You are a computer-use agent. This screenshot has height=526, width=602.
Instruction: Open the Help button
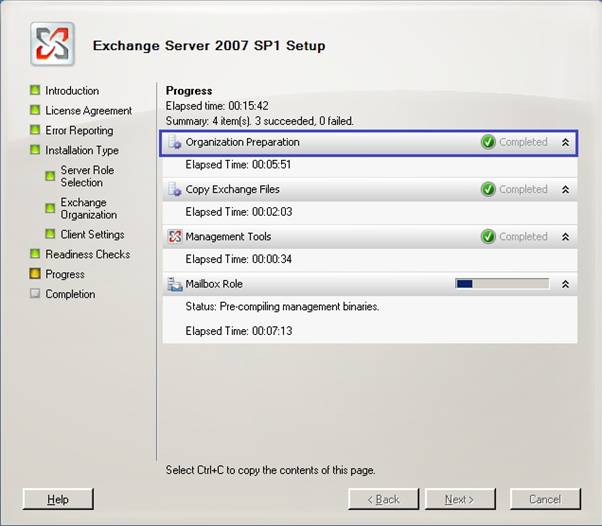click(x=58, y=499)
